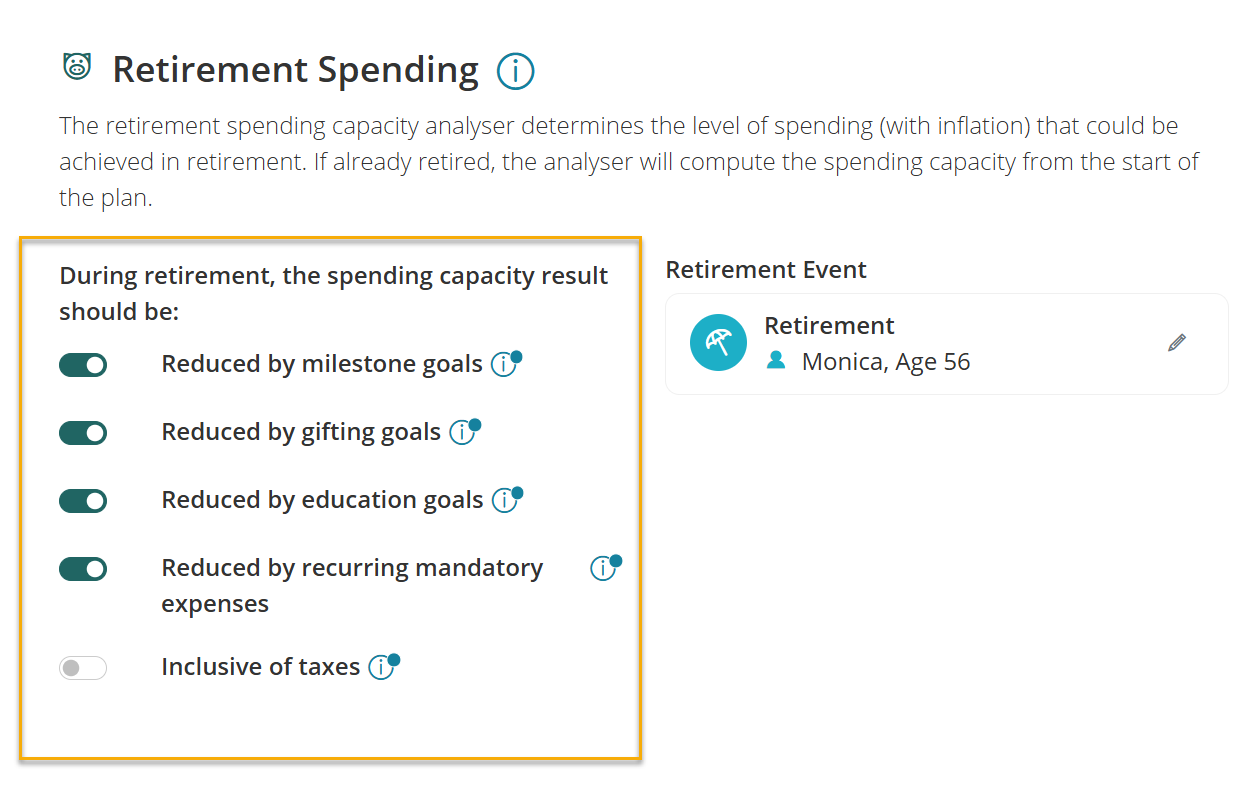Disable Reduced by milestone goals toggle
The width and height of the screenshot is (1245, 797).
(83, 365)
